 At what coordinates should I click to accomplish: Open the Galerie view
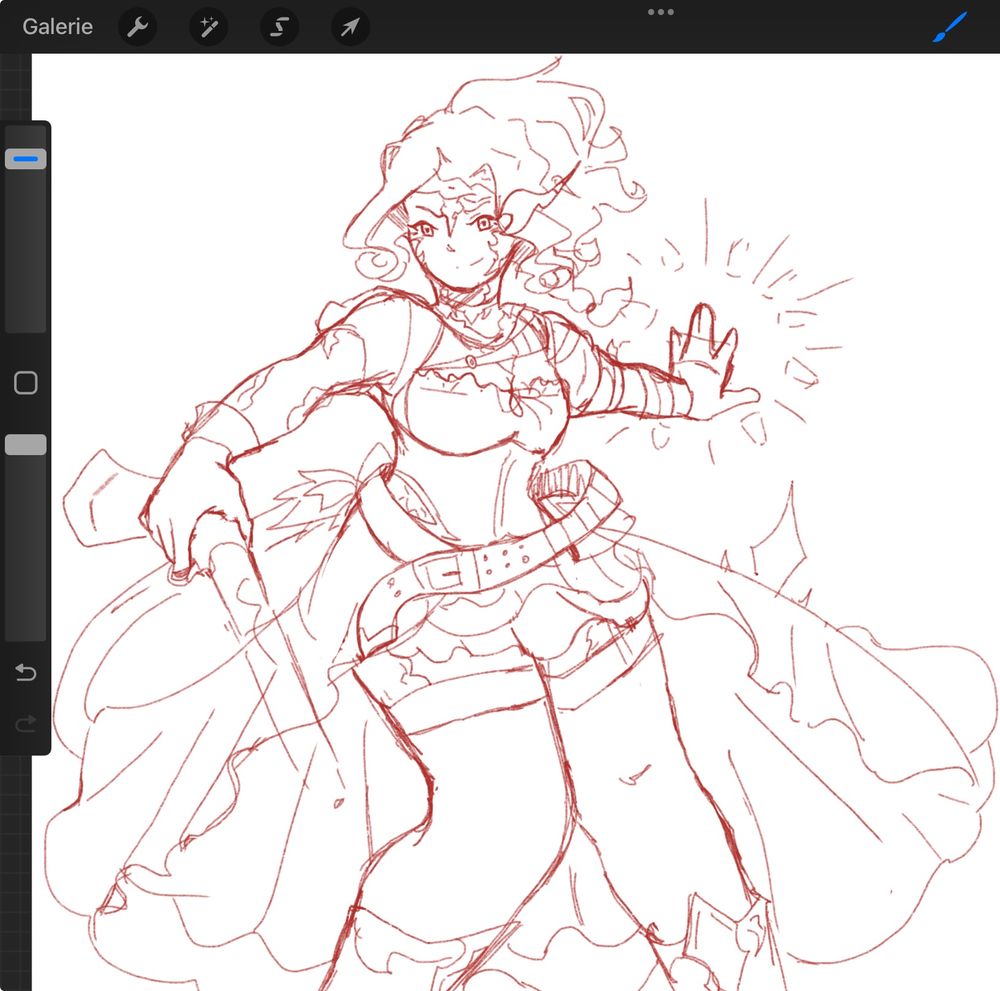tap(57, 27)
